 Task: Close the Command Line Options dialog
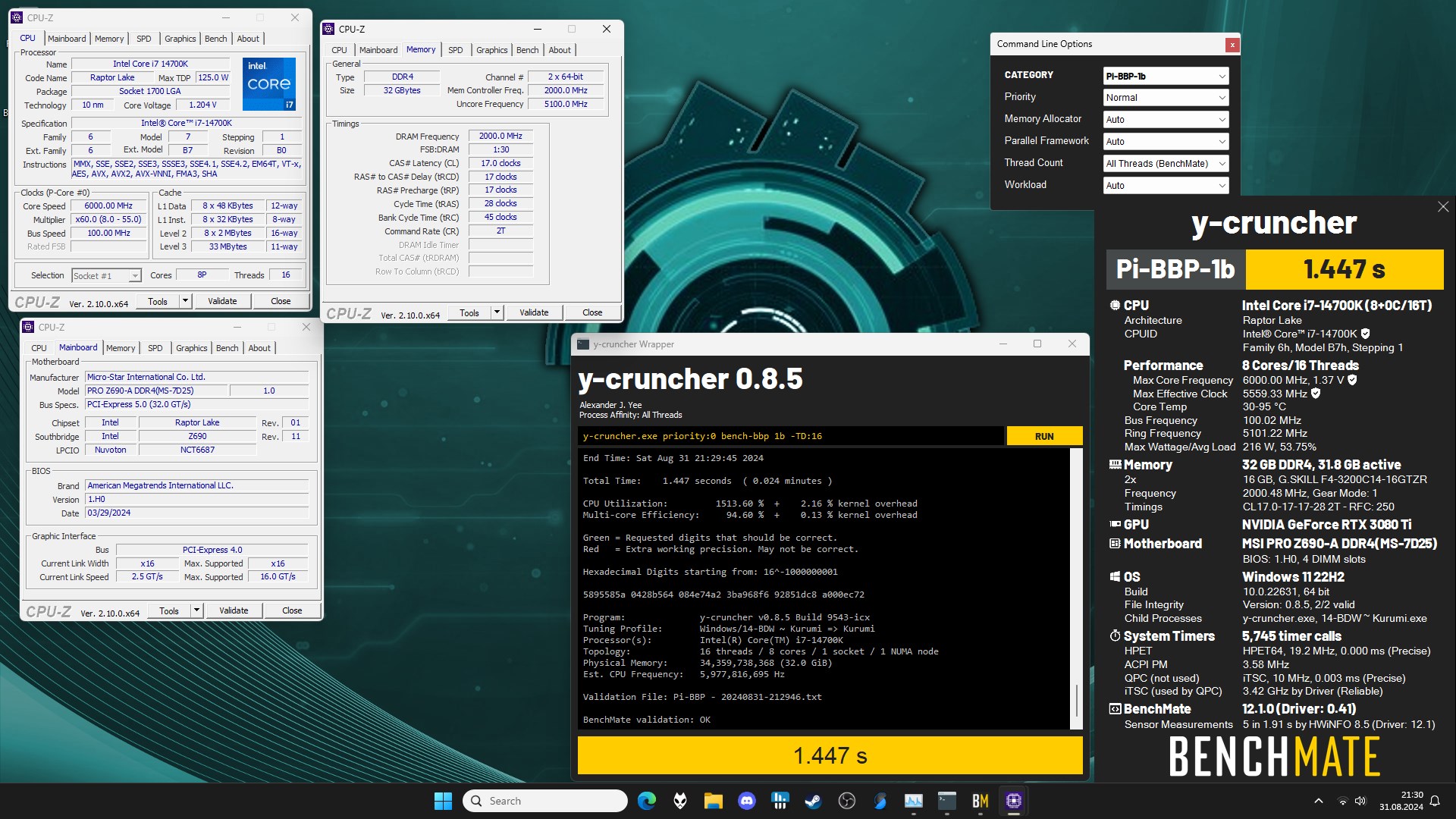click(1232, 45)
